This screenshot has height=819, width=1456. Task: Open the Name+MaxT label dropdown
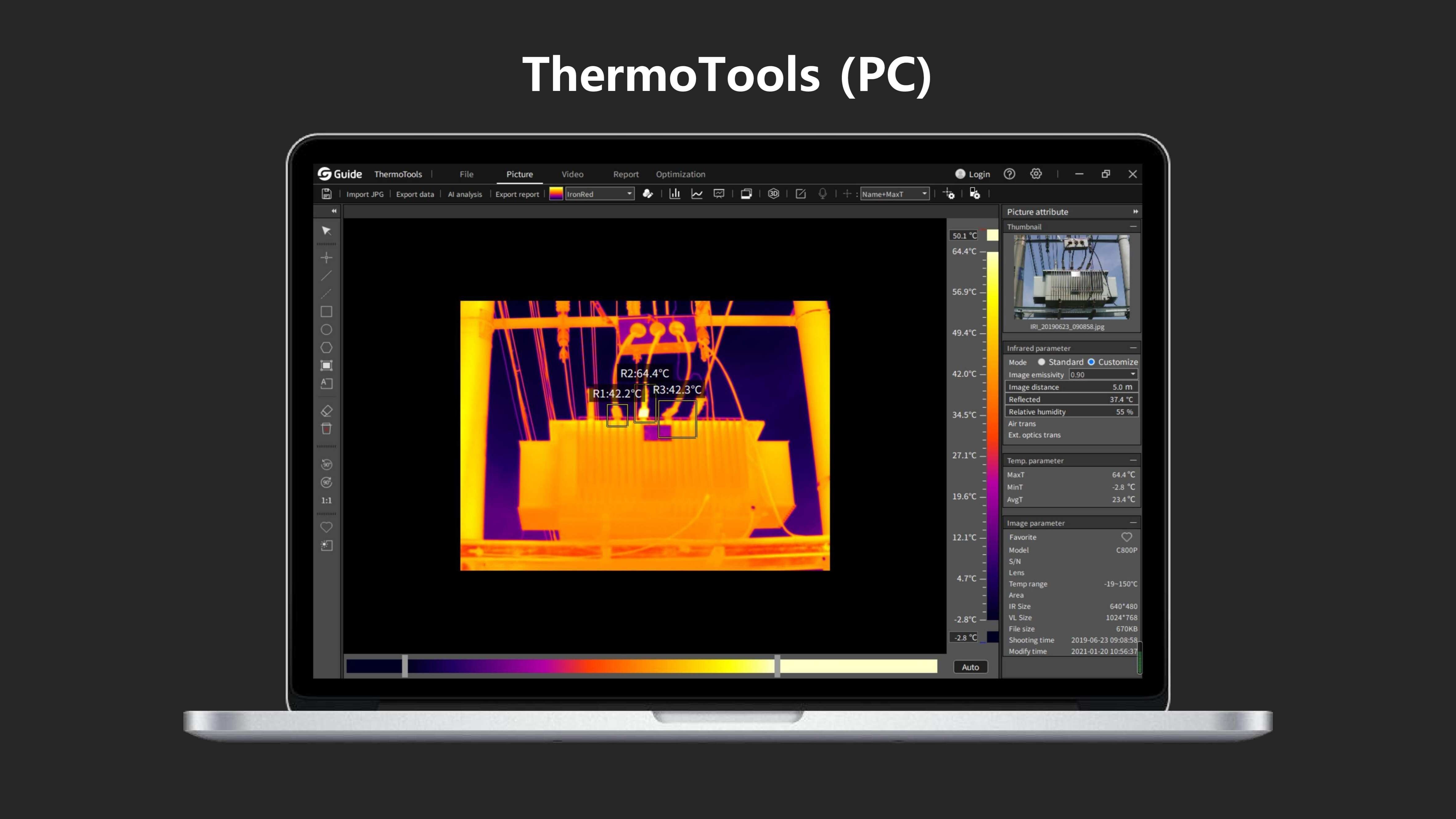894,194
